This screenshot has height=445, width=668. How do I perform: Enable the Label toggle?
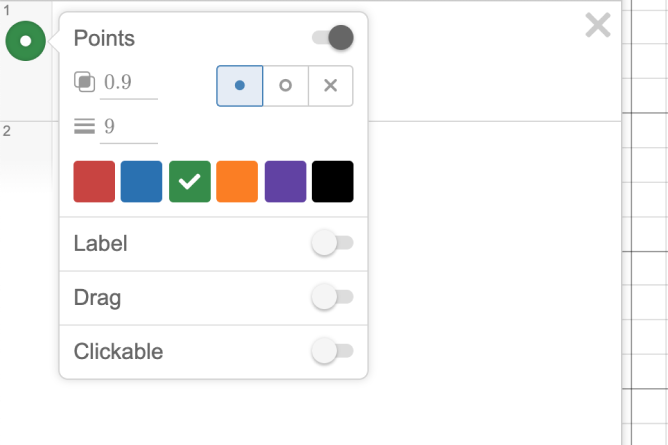(333, 243)
